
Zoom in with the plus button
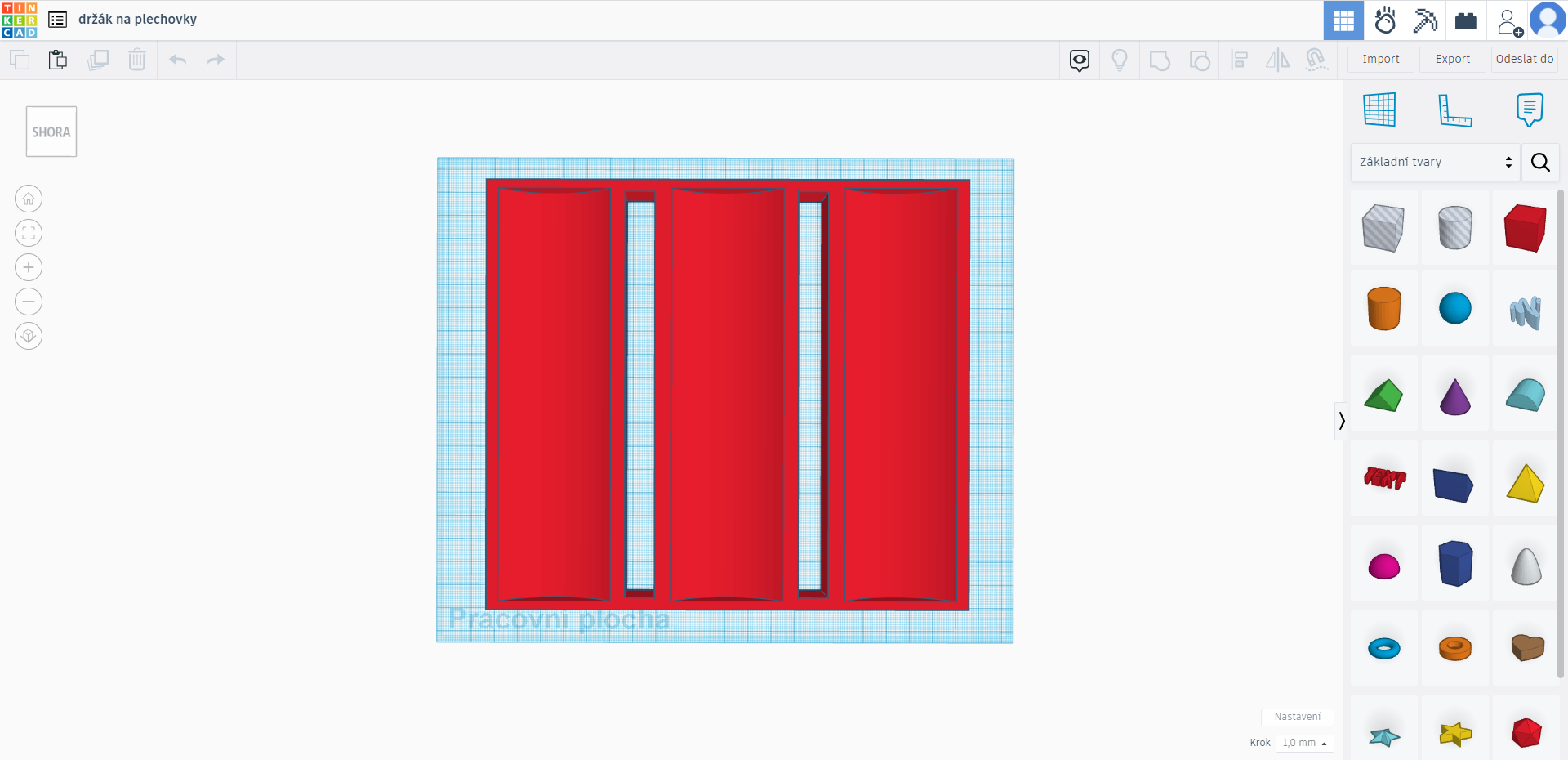(29, 267)
